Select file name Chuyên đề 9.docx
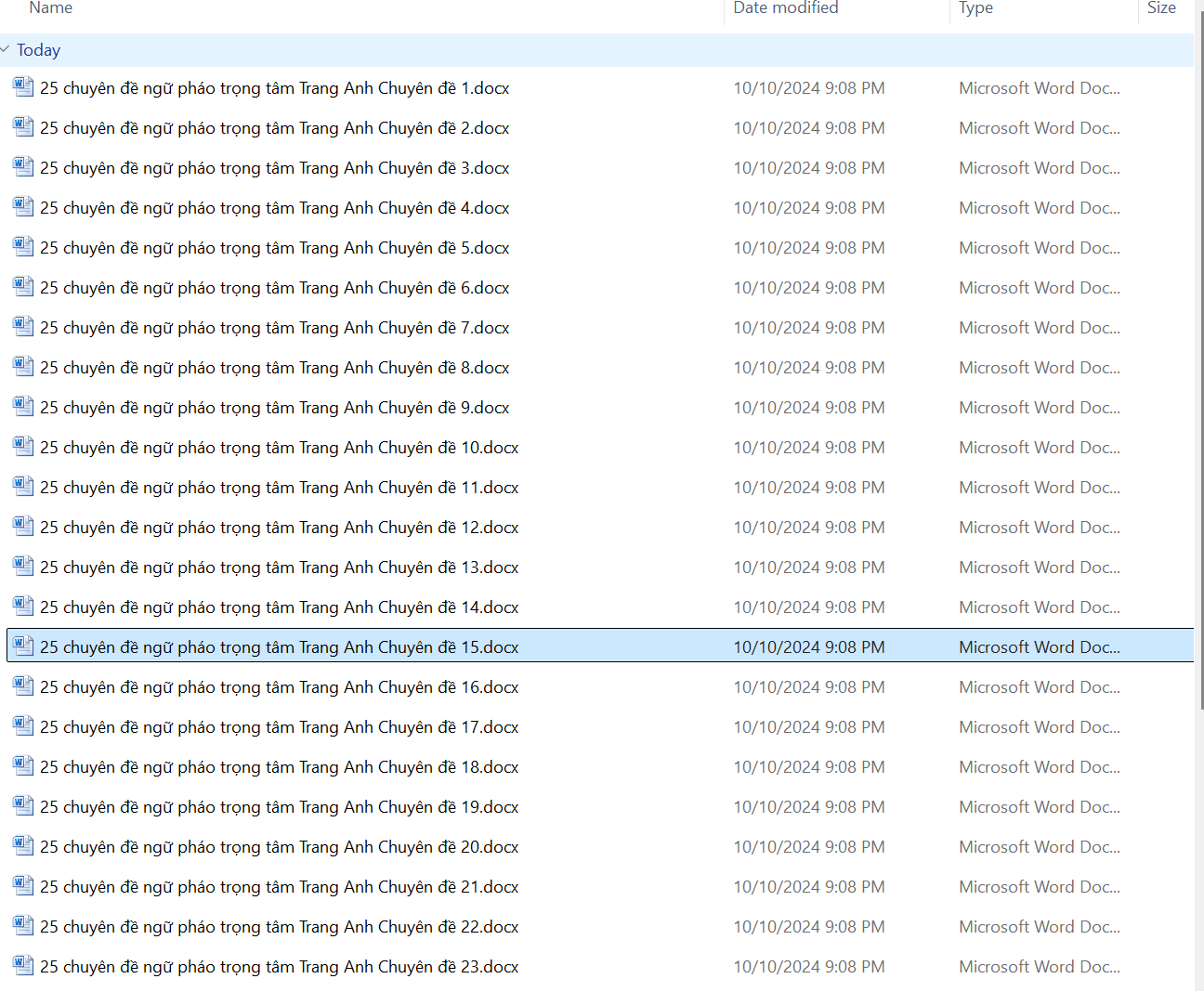This screenshot has height=992, width=1204. pyautogui.click(x=275, y=408)
